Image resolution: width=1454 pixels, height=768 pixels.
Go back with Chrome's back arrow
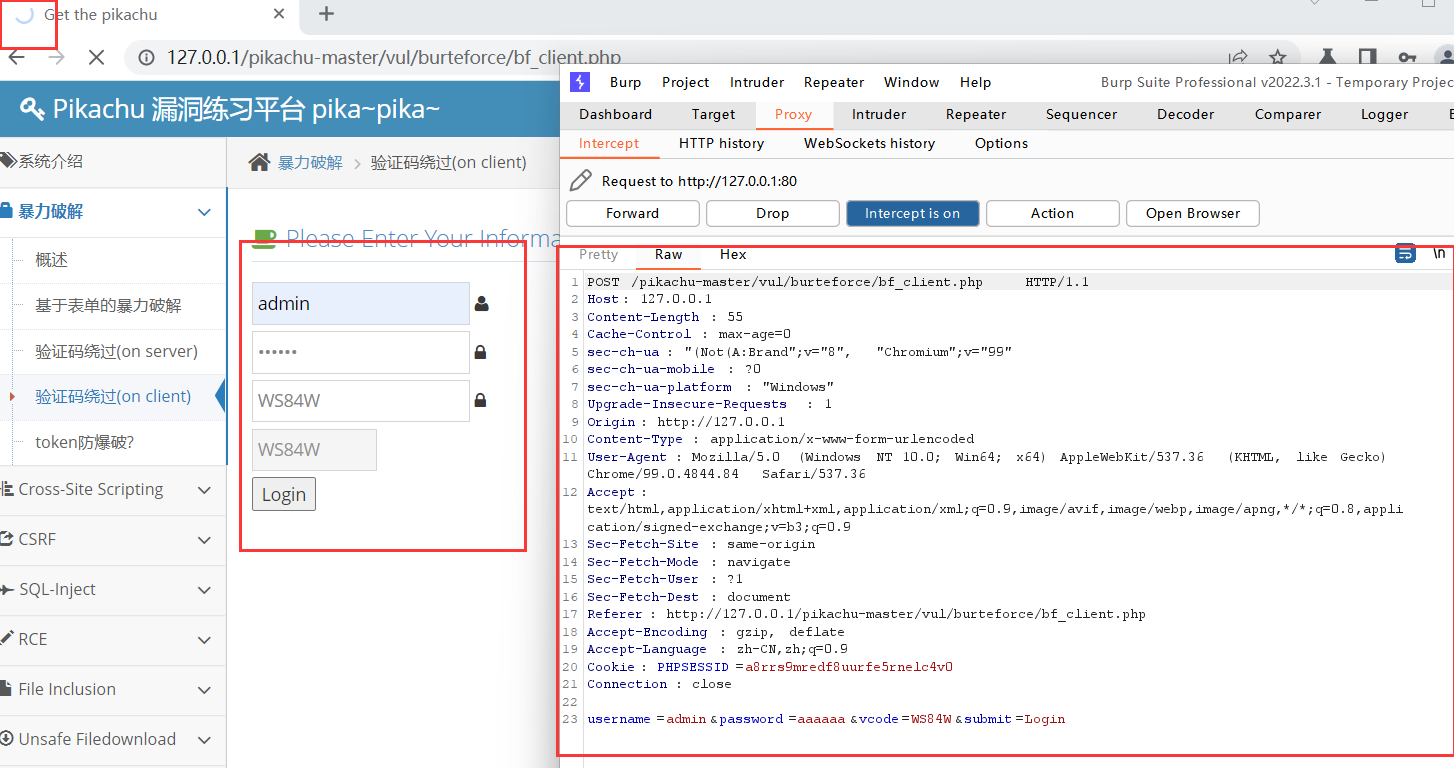(16, 57)
